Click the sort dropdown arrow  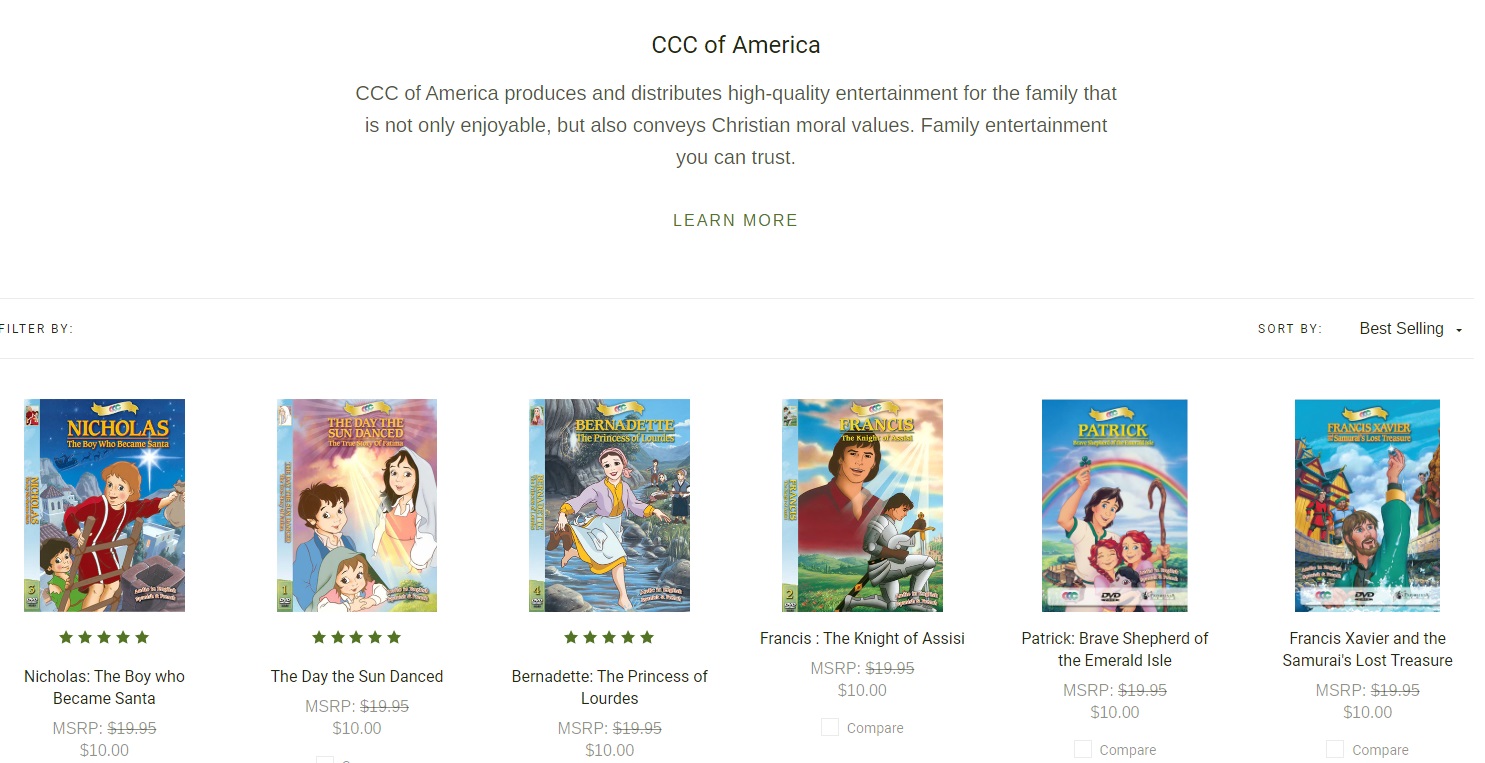pos(1459,330)
